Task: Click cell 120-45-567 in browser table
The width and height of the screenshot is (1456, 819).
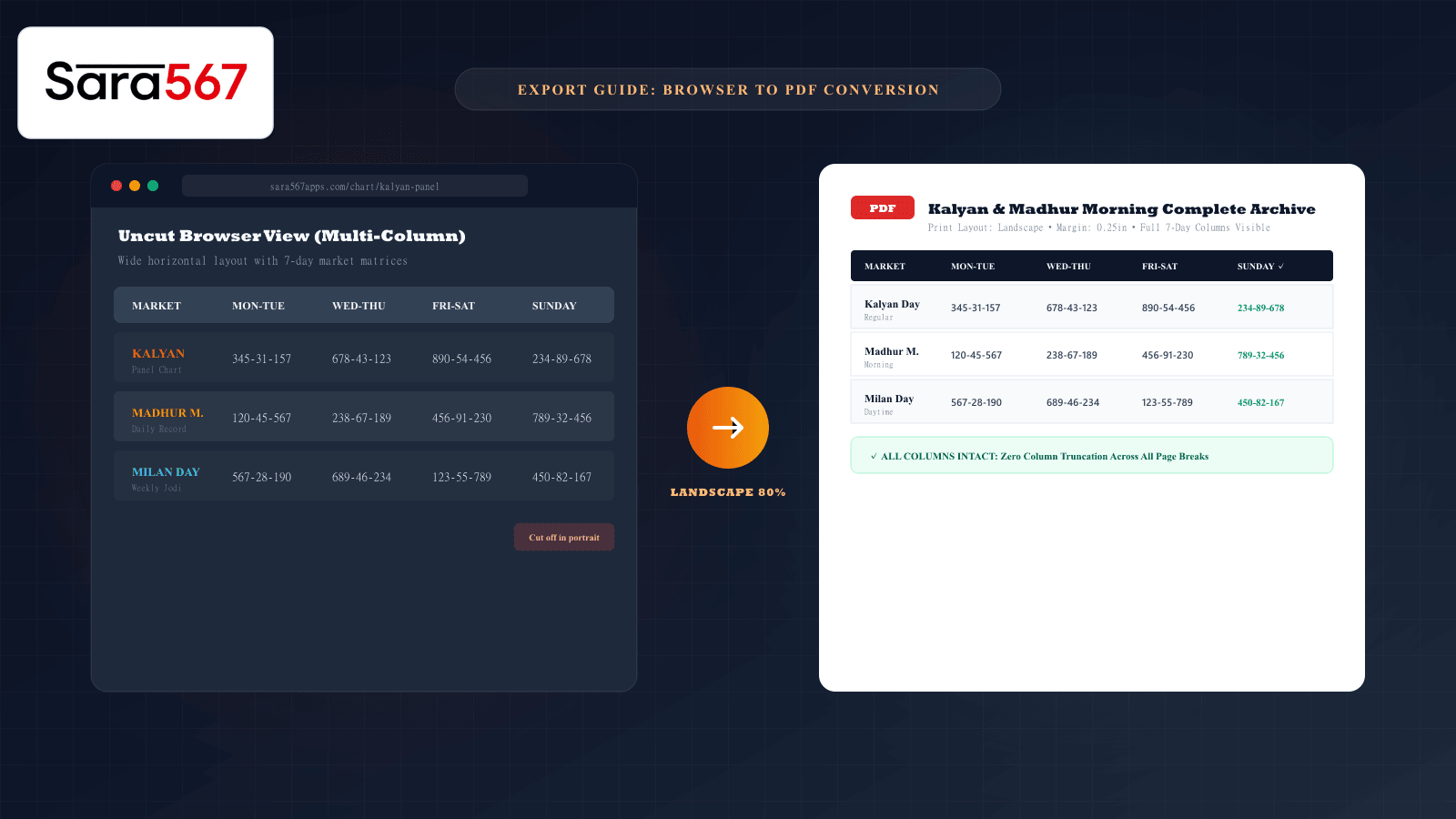Action: (261, 418)
